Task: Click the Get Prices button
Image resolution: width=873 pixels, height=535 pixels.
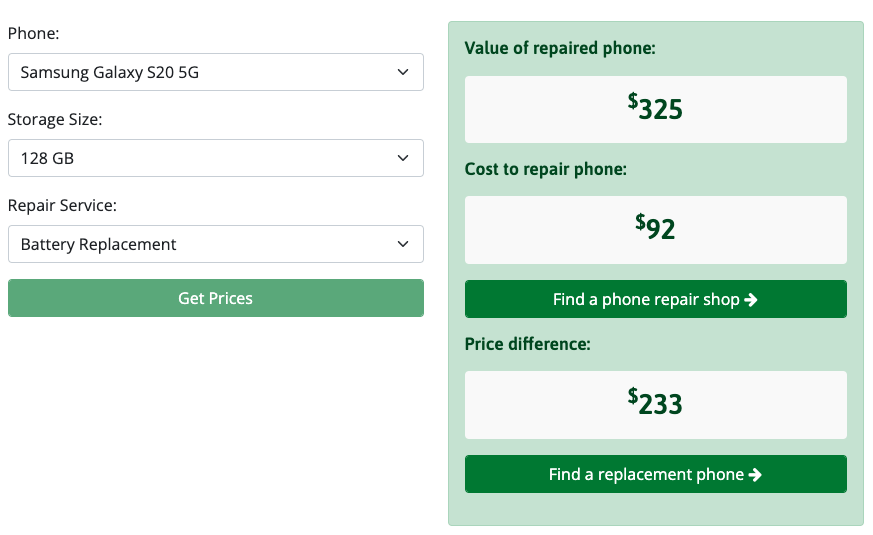Action: pos(215,298)
